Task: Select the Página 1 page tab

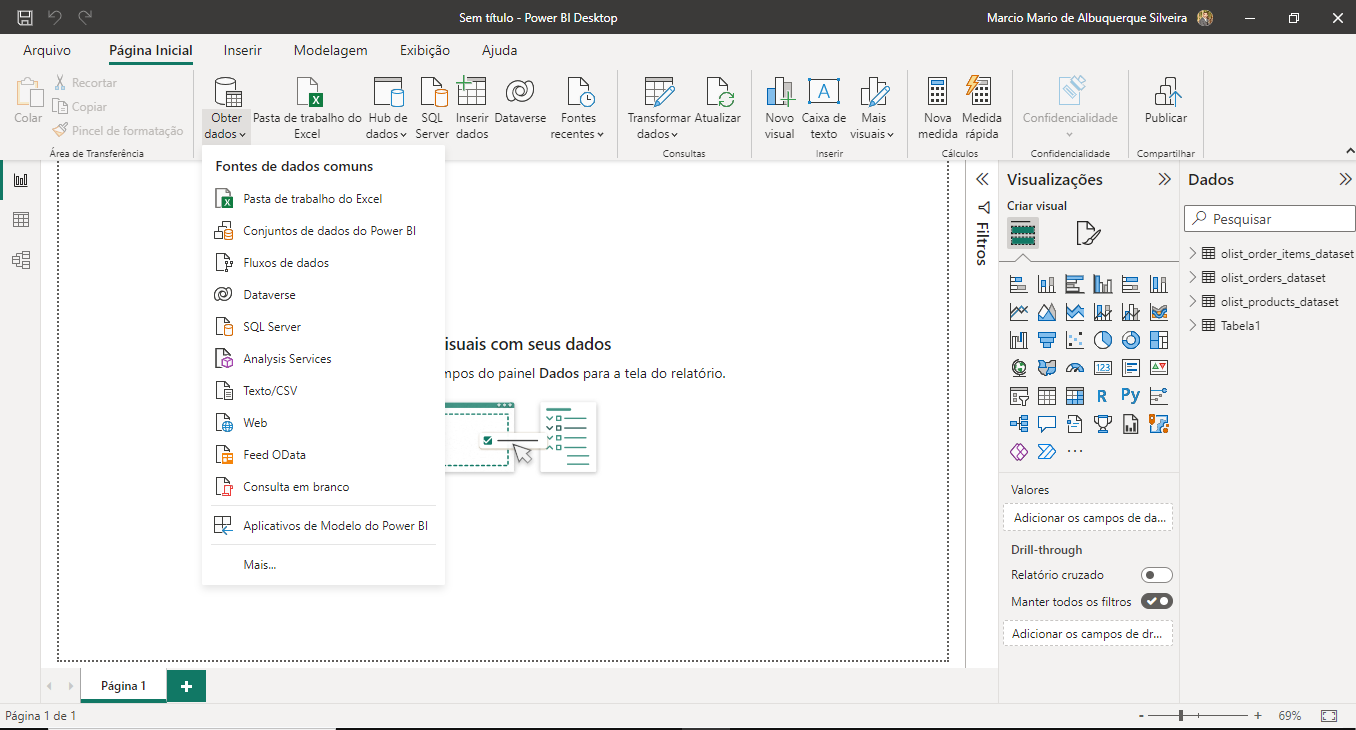Action: [124, 686]
